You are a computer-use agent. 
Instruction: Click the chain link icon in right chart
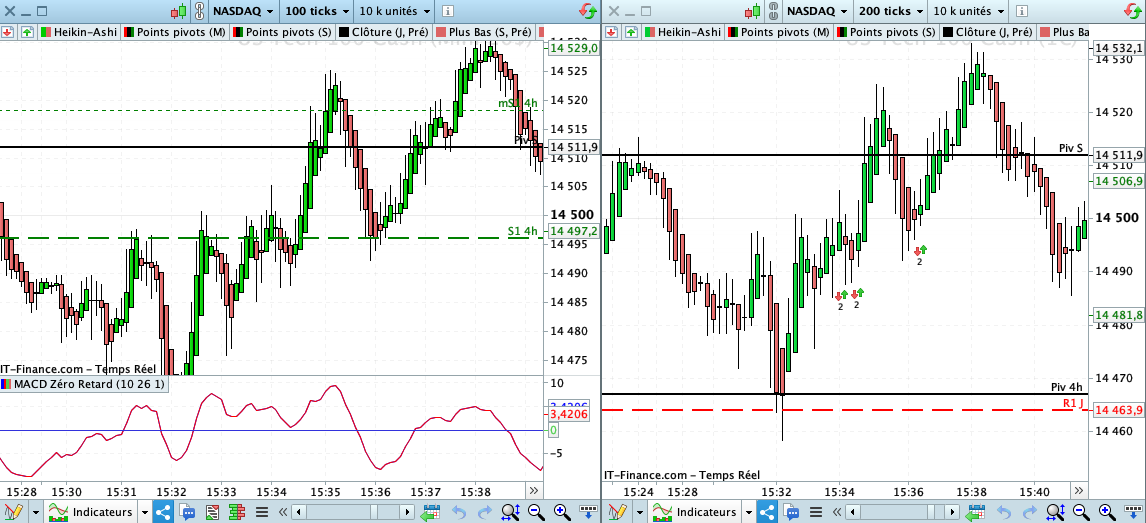(772, 11)
